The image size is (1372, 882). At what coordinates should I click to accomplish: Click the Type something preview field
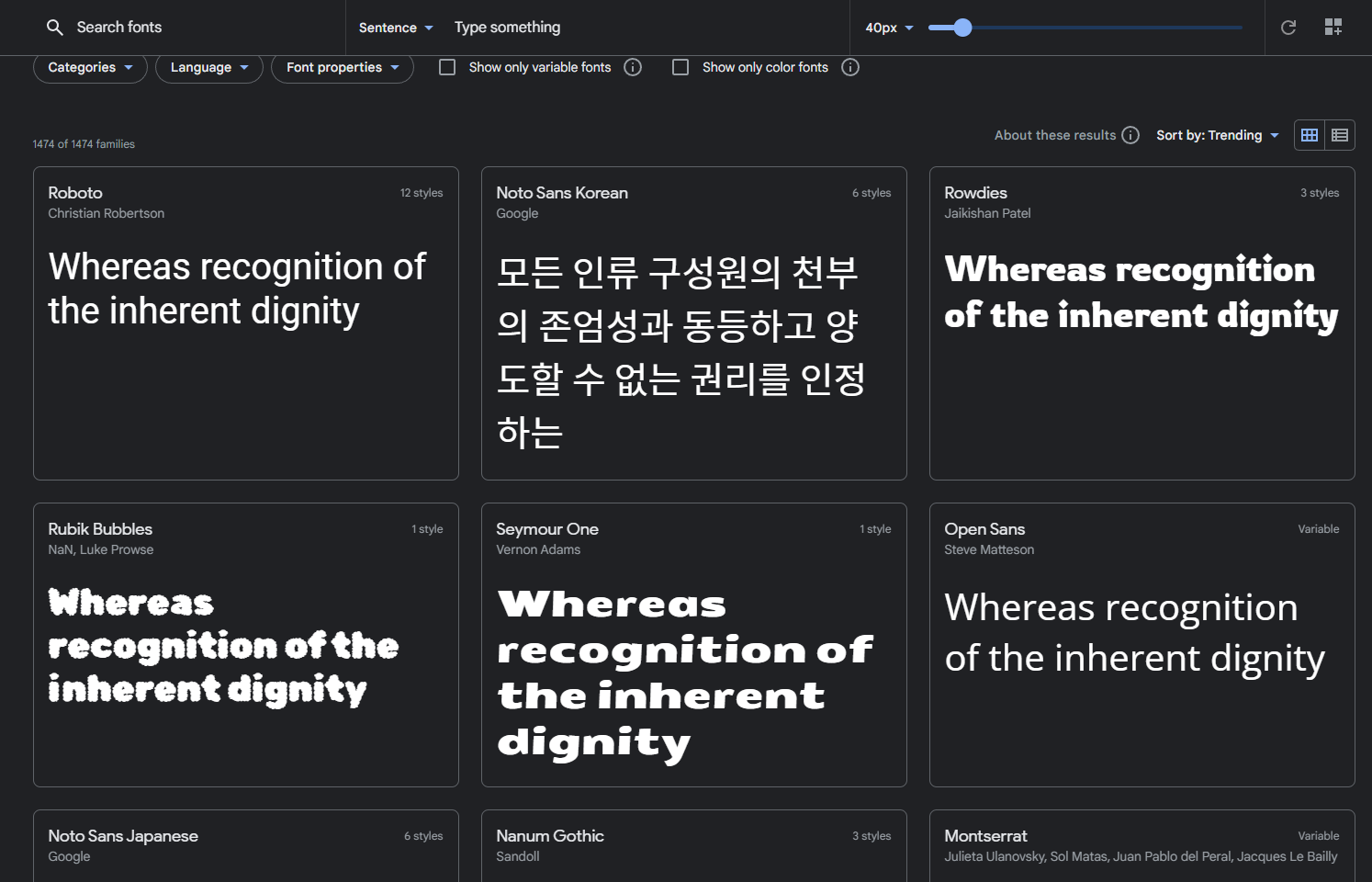[643, 28]
